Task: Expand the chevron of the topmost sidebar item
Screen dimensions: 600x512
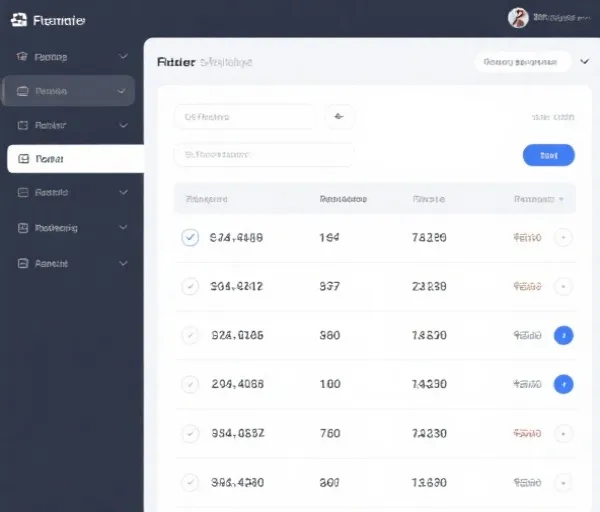Action: [x=123, y=57]
